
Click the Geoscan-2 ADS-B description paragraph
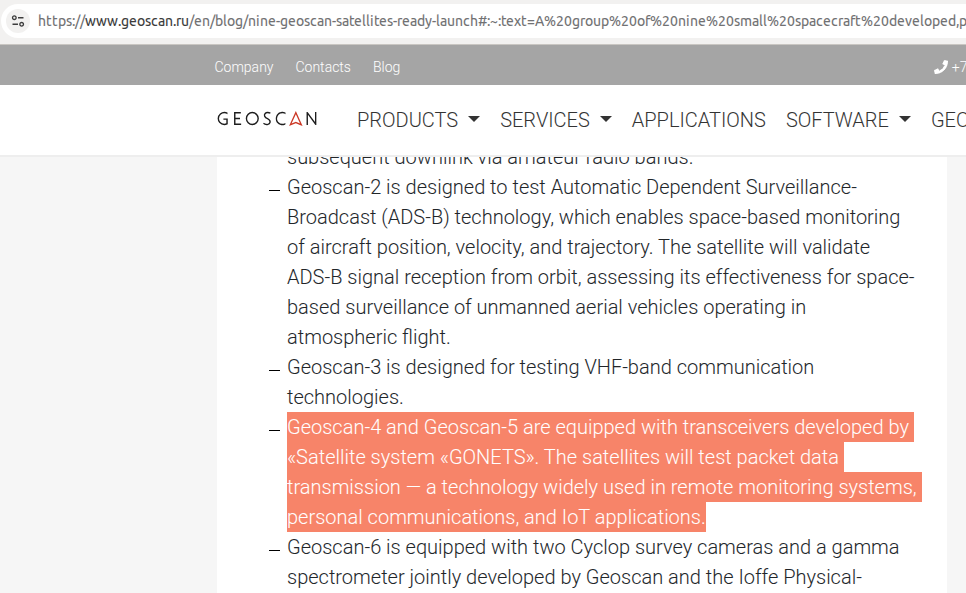tap(601, 262)
